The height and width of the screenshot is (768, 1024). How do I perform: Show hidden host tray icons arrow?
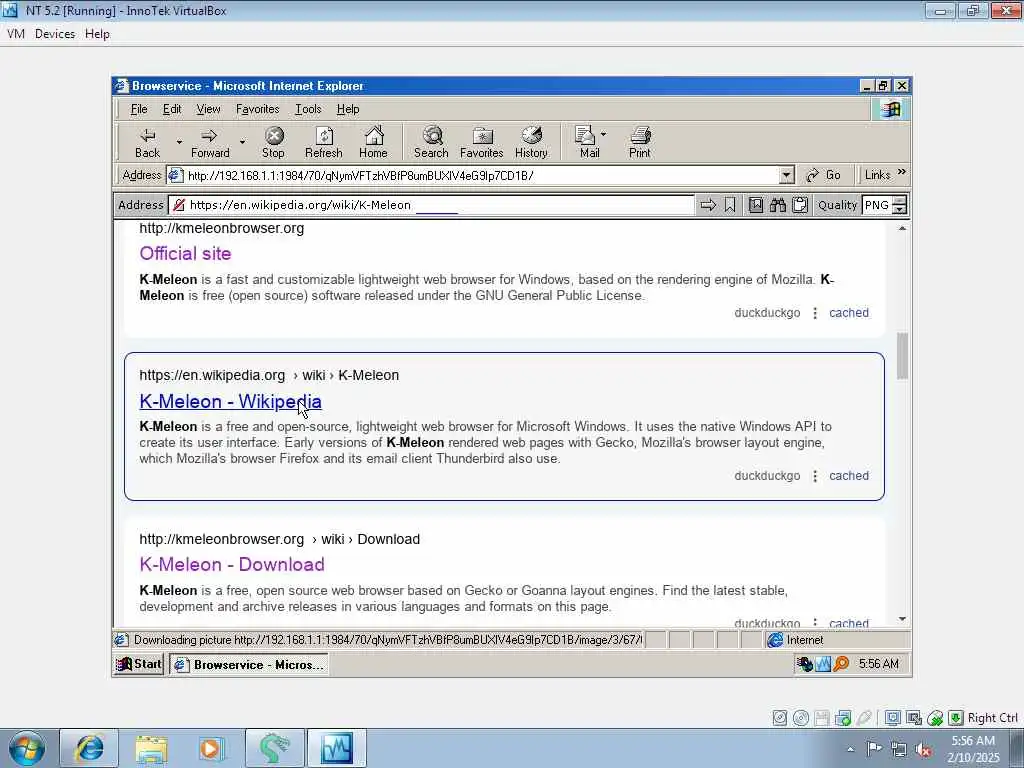pyautogui.click(x=850, y=749)
